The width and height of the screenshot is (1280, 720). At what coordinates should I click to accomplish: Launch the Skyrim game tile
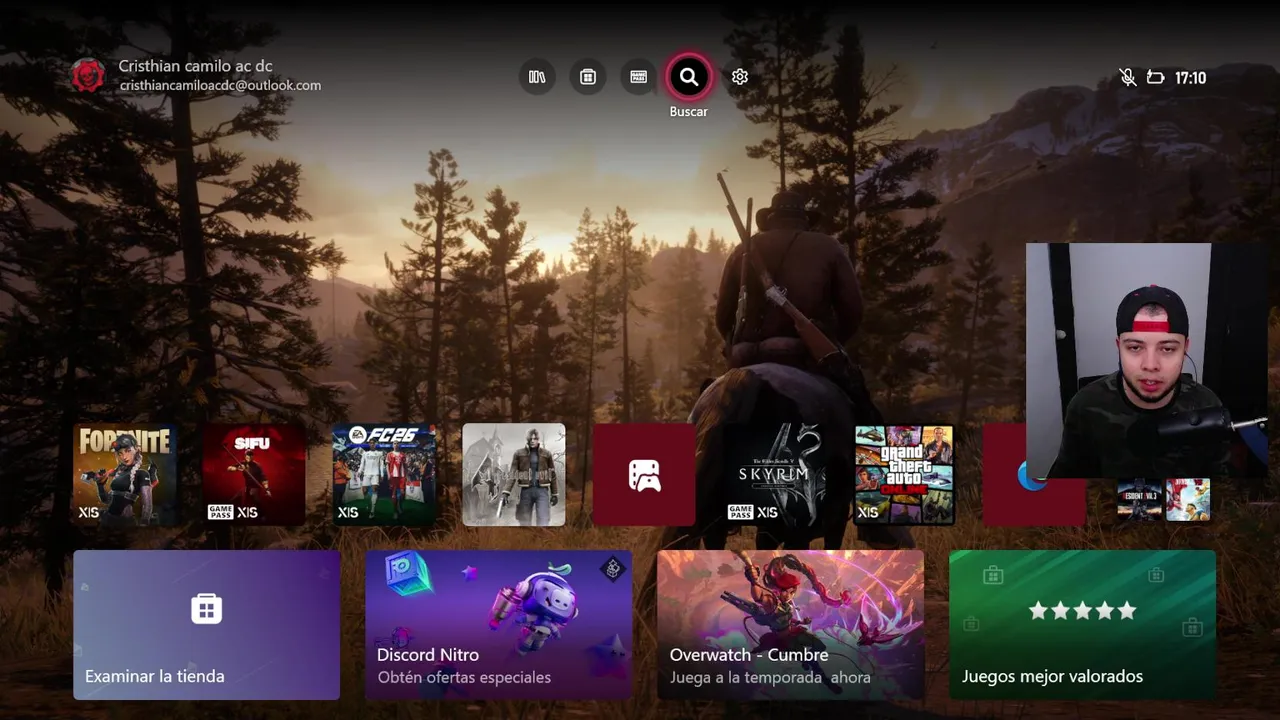click(x=774, y=475)
